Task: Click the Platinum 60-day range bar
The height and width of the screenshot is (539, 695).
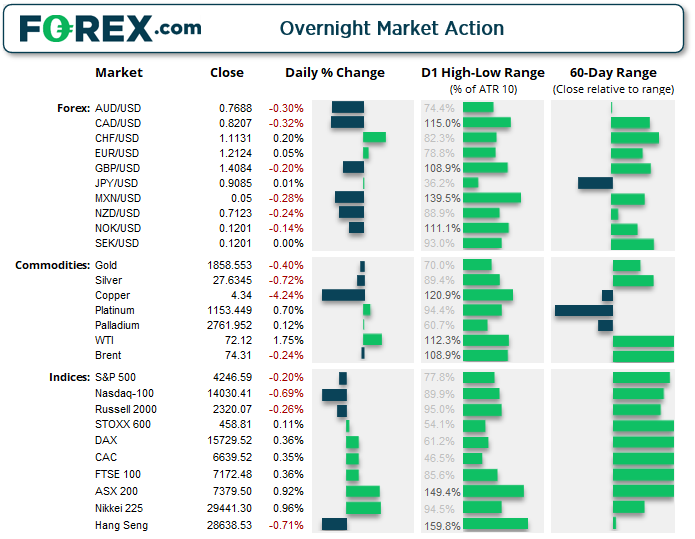Action: click(583, 311)
